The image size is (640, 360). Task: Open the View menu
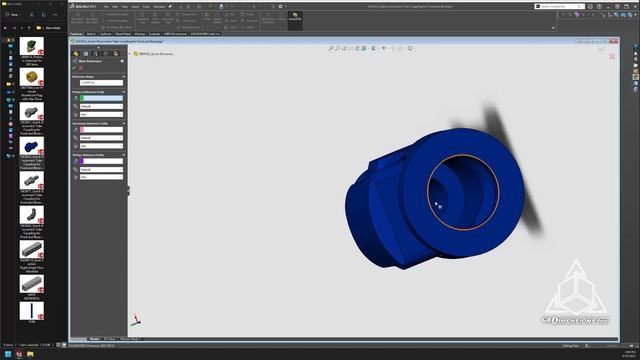click(124, 7)
